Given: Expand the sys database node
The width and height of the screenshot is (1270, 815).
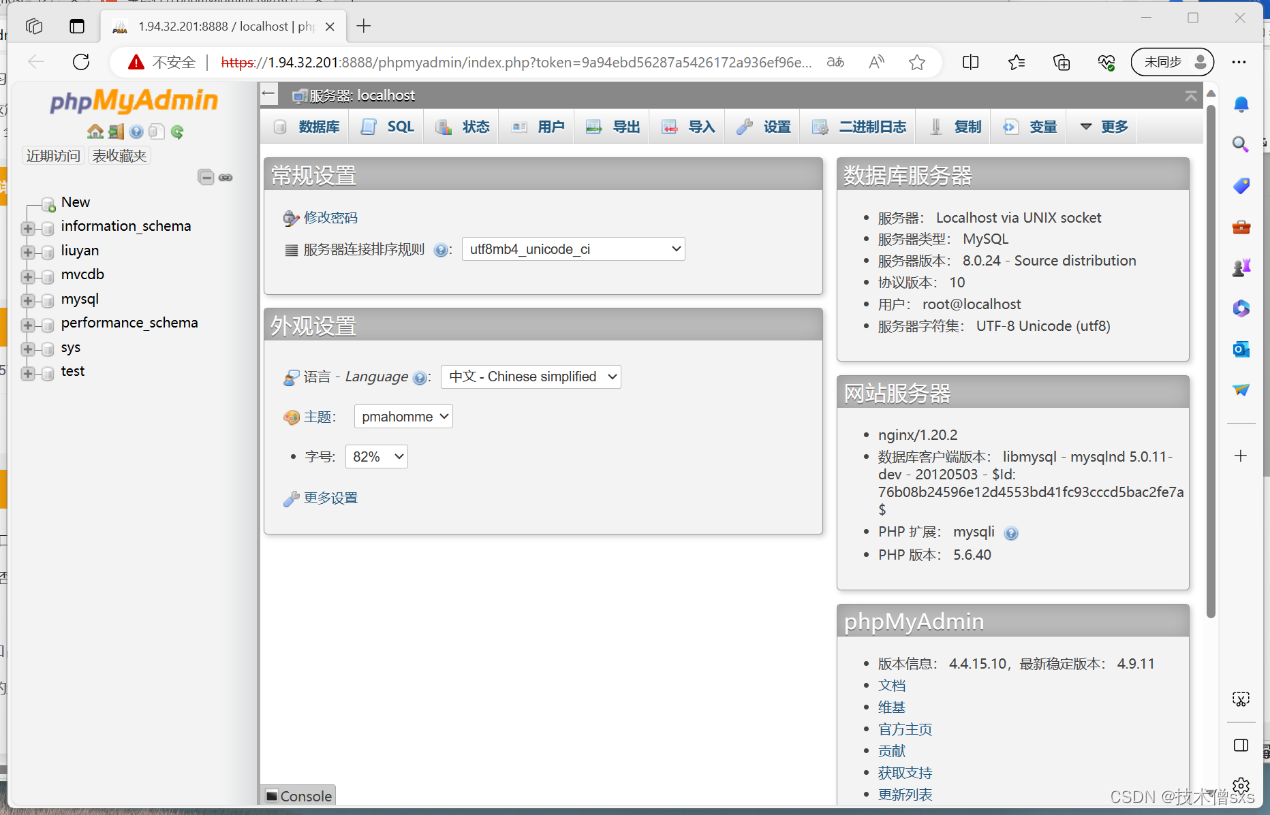Looking at the screenshot, I should [28, 349].
